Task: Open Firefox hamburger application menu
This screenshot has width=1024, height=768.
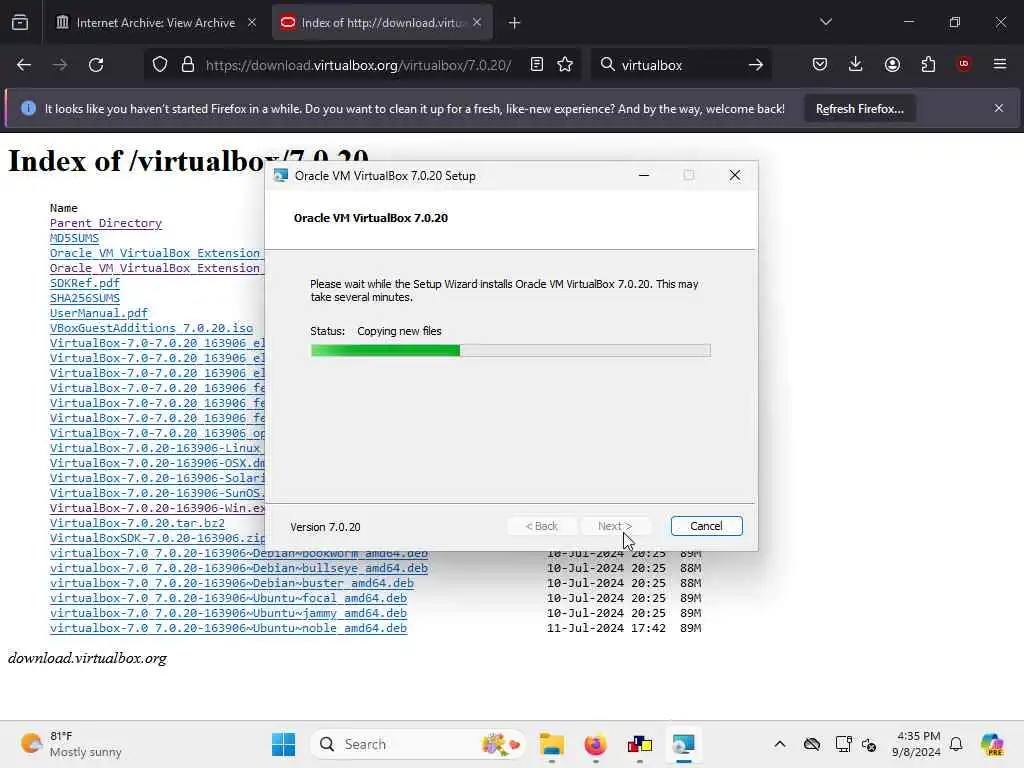Action: 1000,64
